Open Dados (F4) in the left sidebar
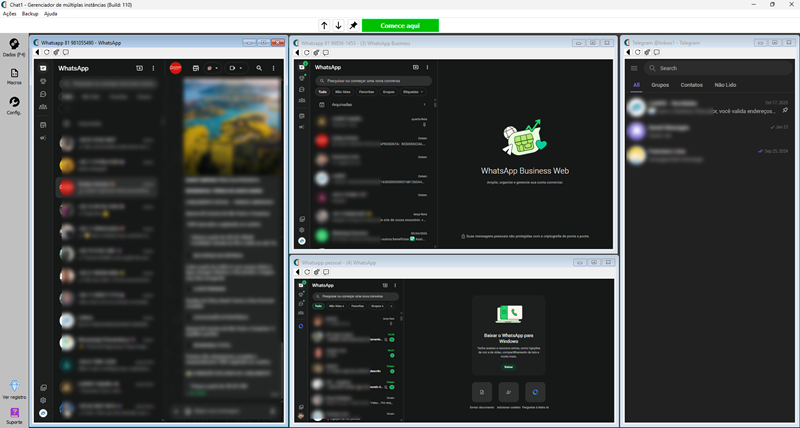 click(x=14, y=46)
